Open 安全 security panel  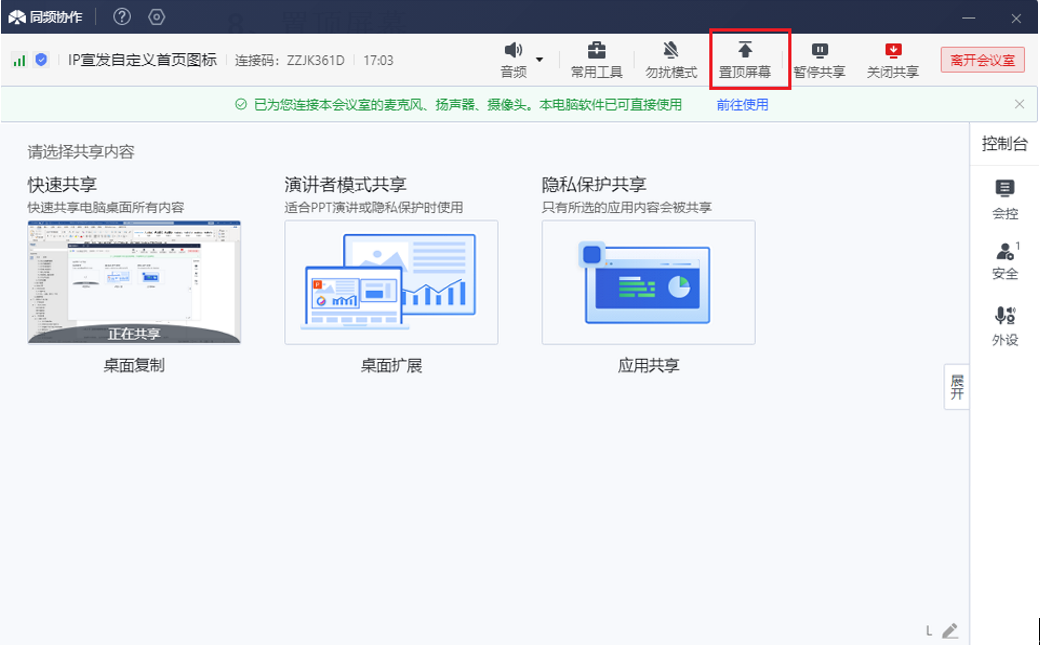click(x=1005, y=260)
